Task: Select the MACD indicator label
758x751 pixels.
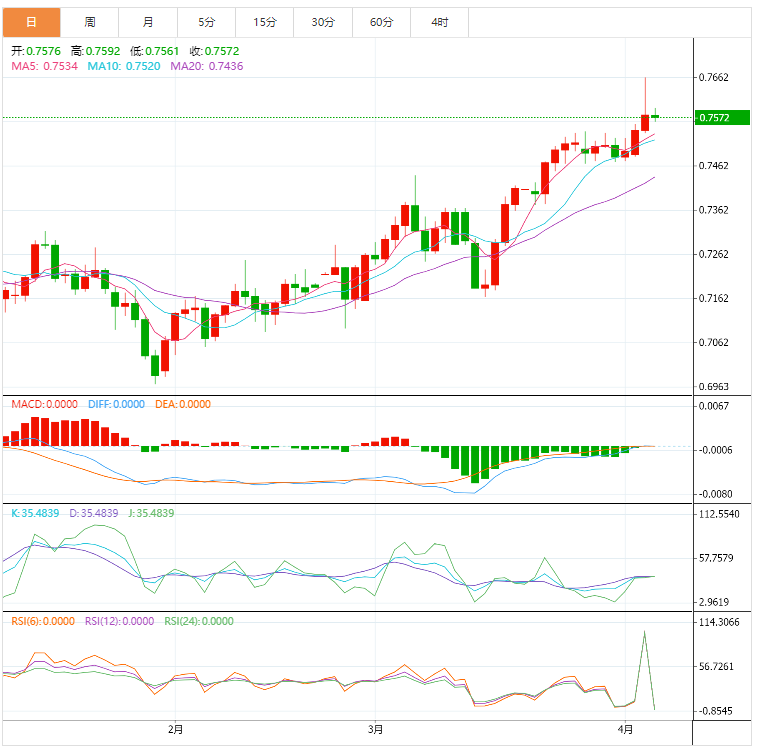Action: tap(44, 404)
